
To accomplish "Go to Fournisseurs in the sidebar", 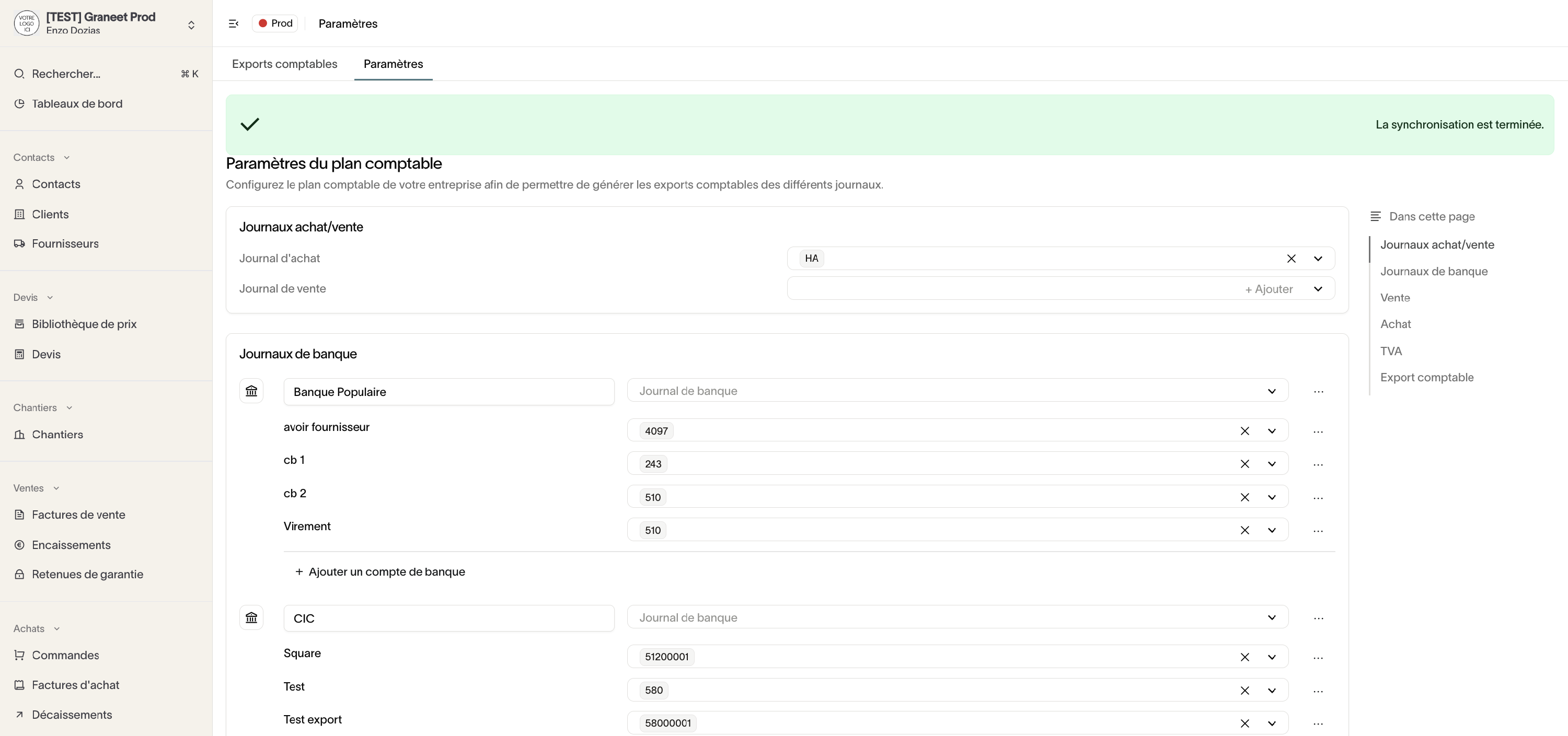I will [x=65, y=243].
